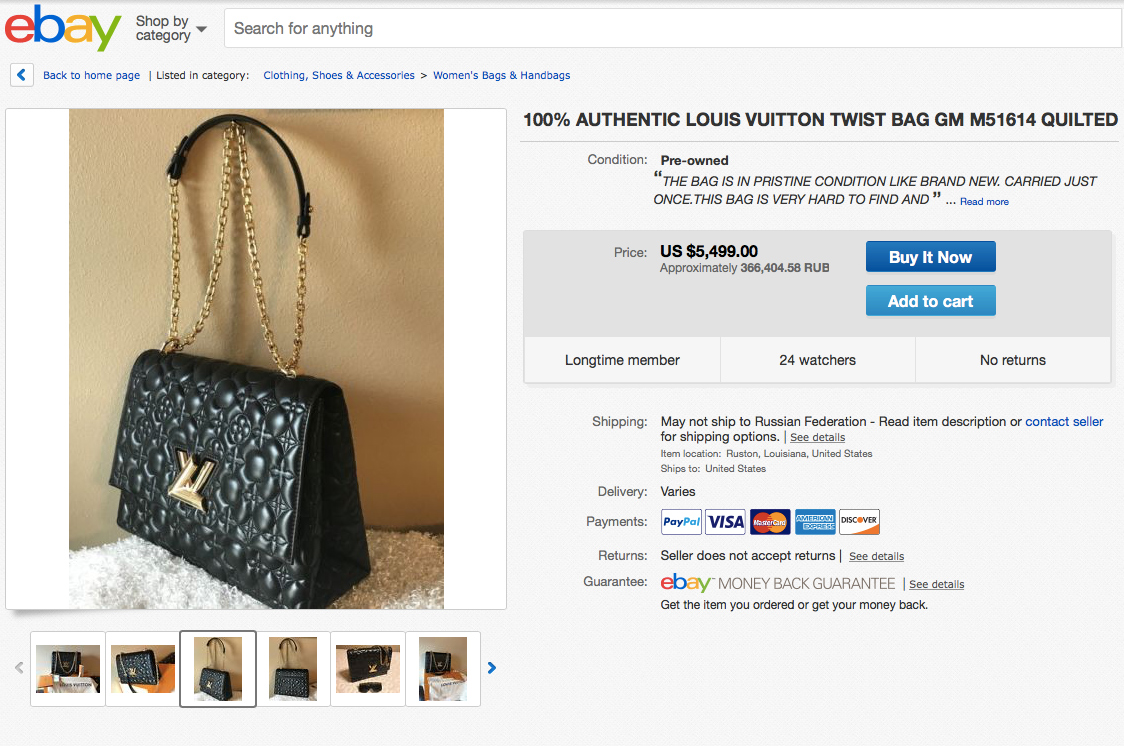This screenshot has width=1124, height=746.
Task: Click the PayPal payment icon
Action: [681, 522]
